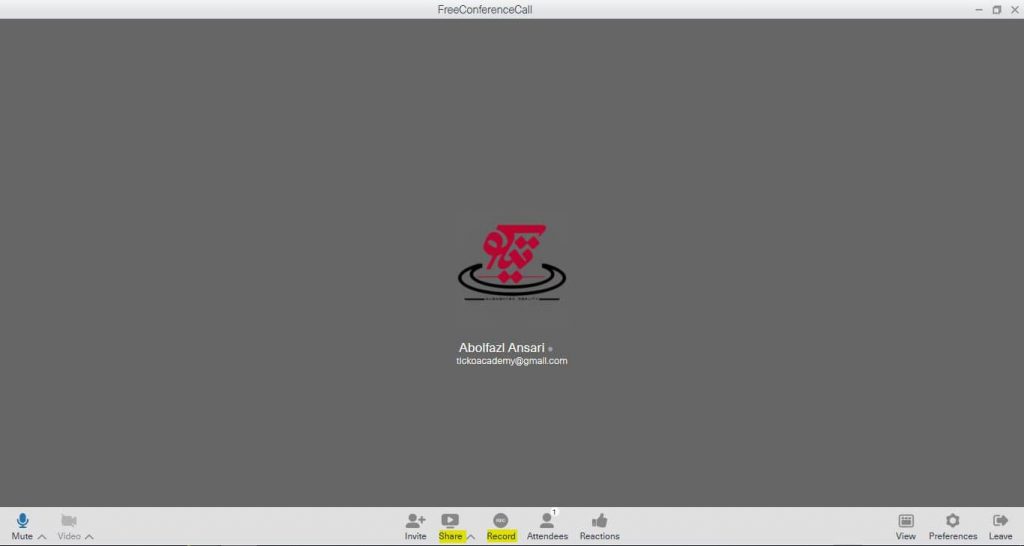Click the participant logo avatar

point(512,263)
